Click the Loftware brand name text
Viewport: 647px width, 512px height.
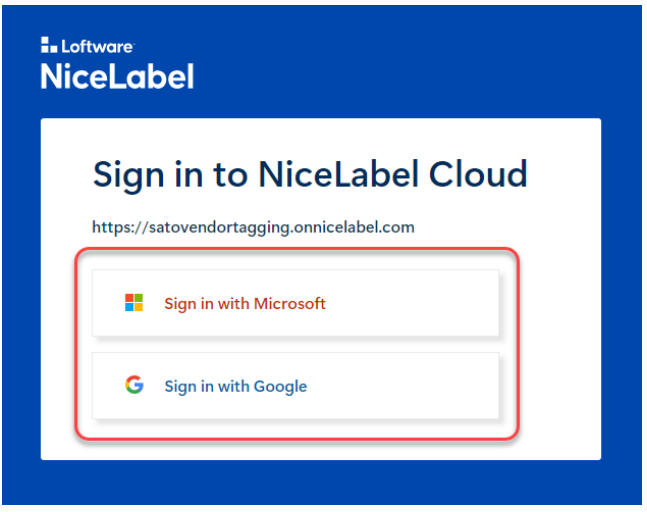[x=95, y=46]
